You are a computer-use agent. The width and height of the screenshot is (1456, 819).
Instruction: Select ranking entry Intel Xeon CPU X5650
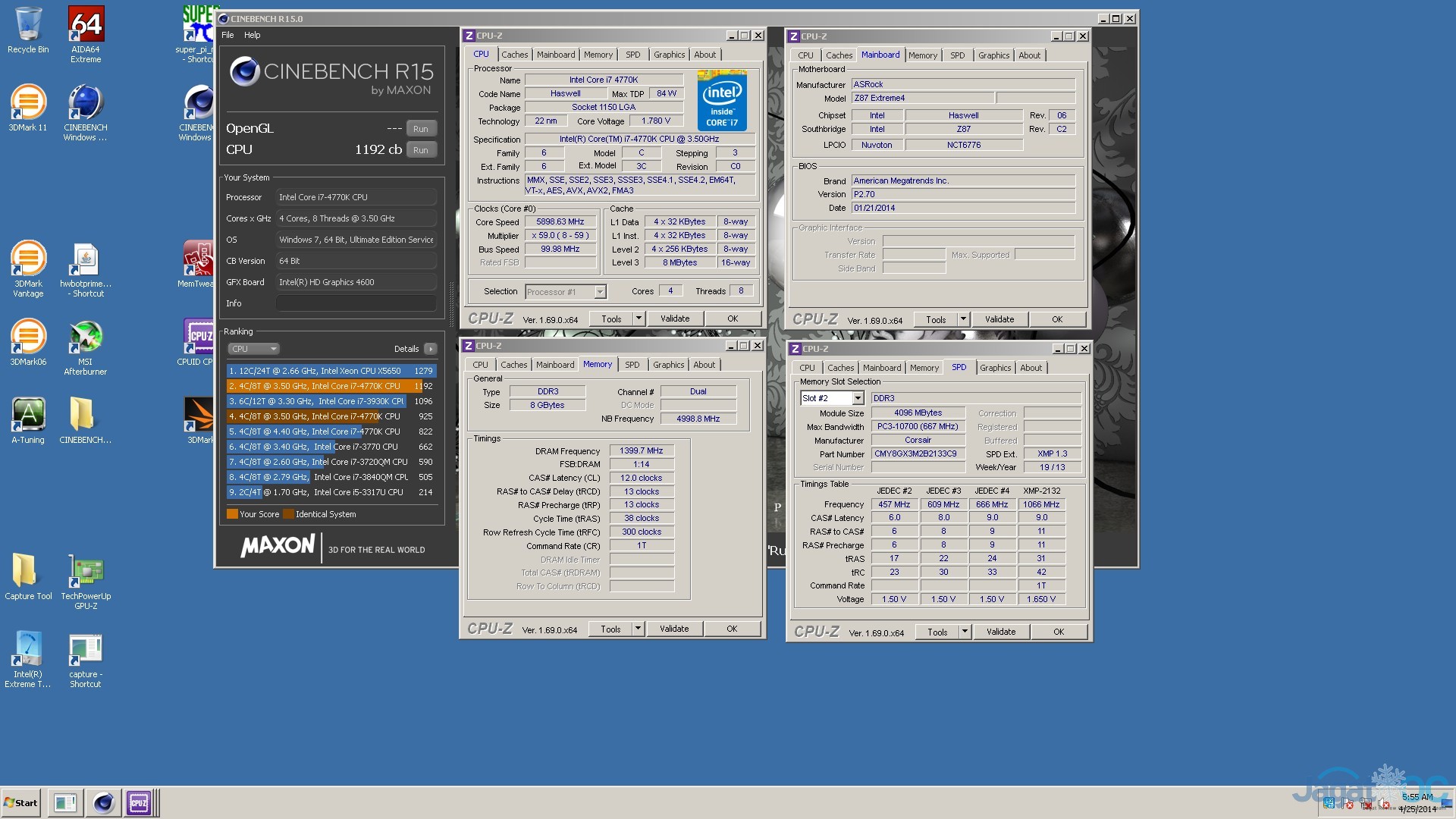pyautogui.click(x=331, y=371)
